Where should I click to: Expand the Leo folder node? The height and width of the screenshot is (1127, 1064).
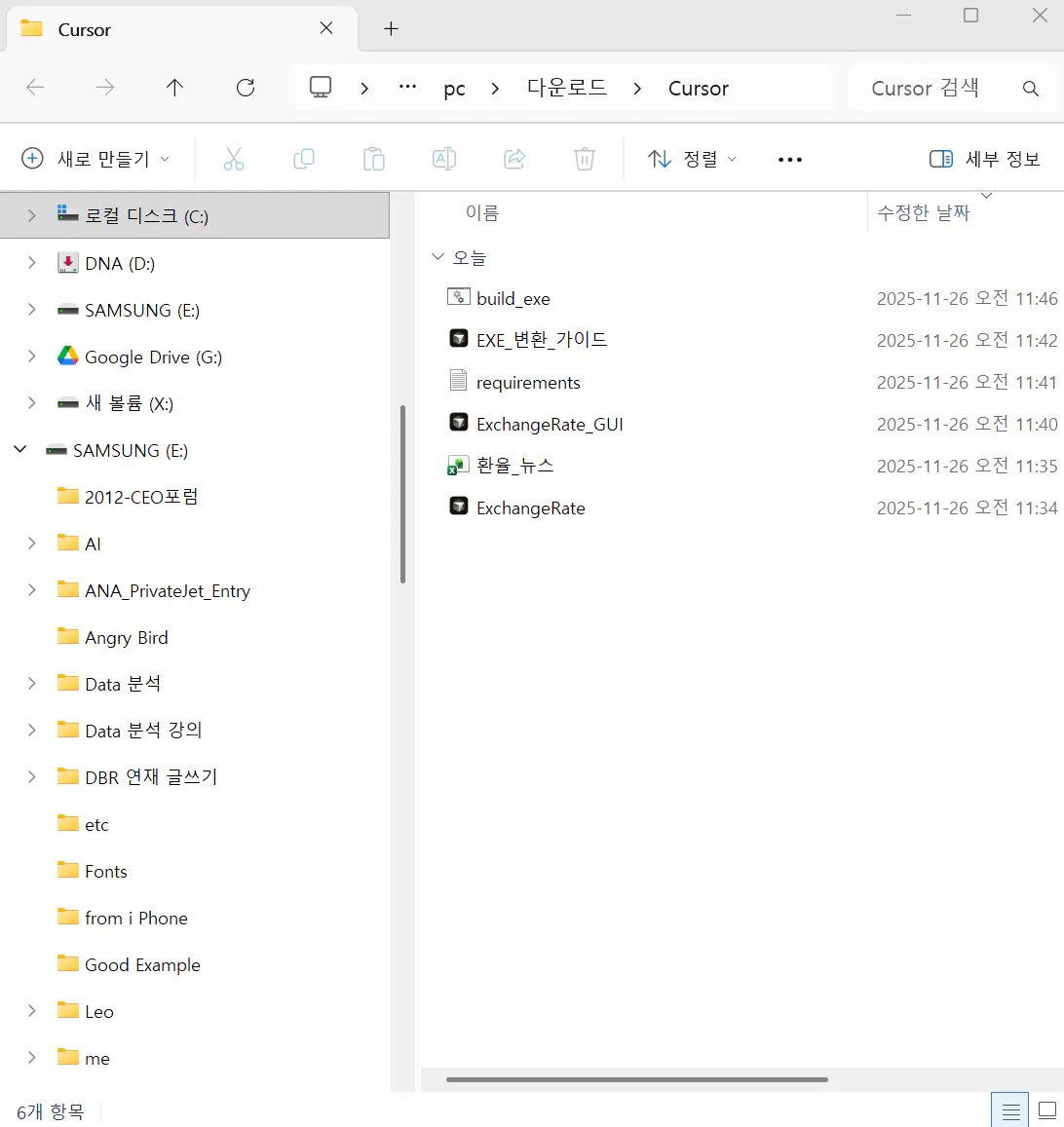(x=31, y=1011)
